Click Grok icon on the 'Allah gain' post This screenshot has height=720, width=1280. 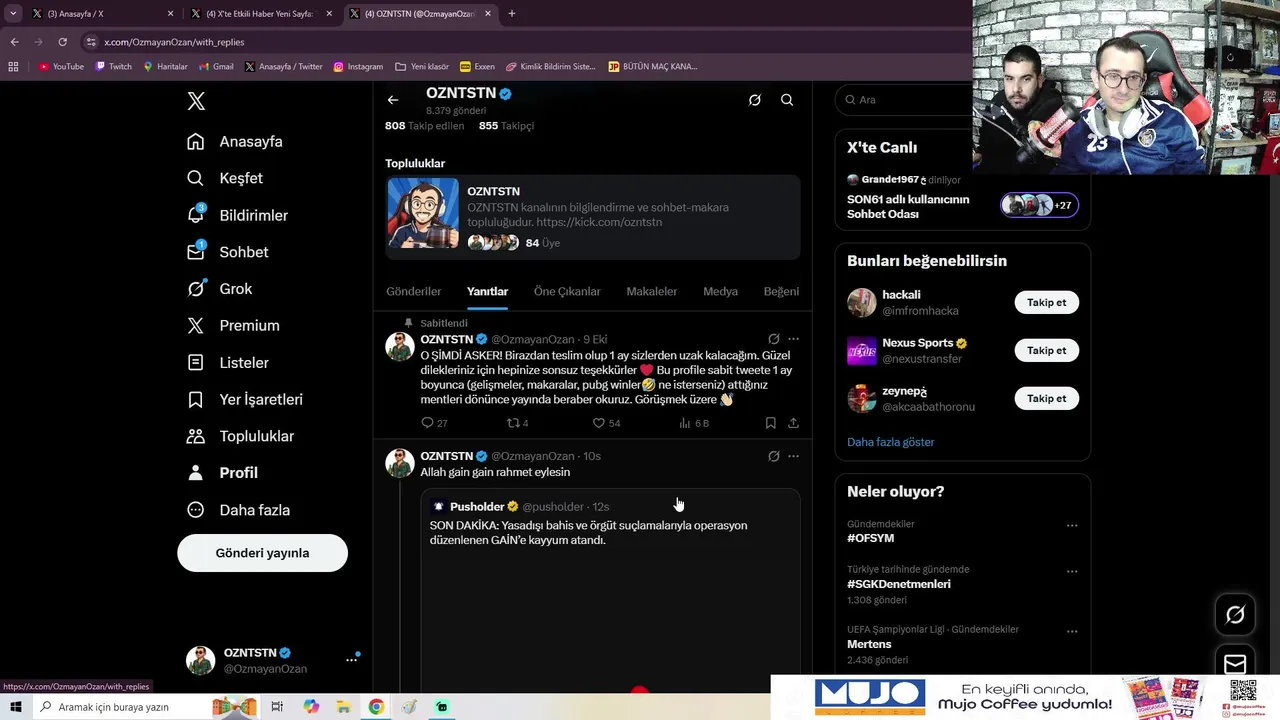coord(773,456)
